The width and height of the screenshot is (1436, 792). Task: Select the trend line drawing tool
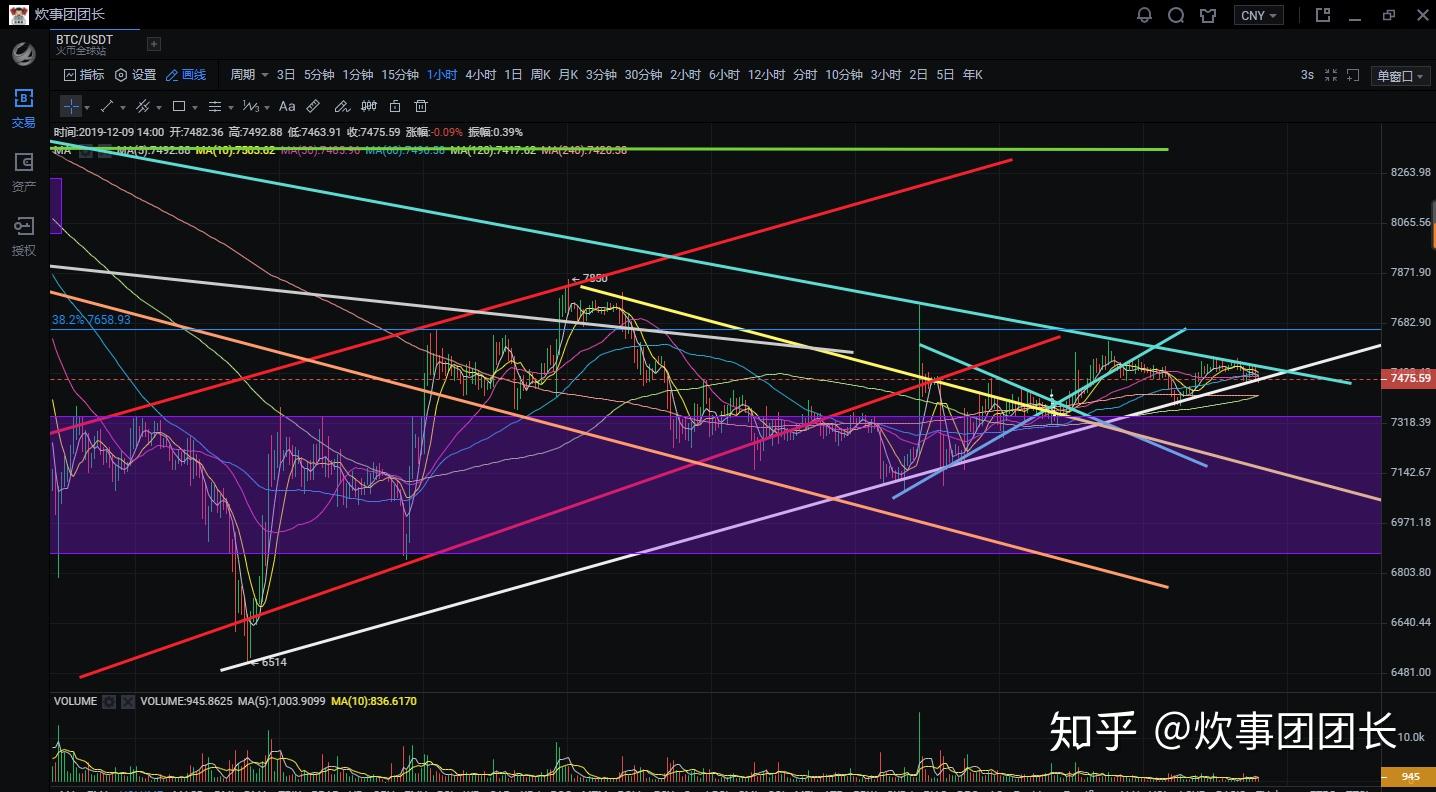point(108,106)
